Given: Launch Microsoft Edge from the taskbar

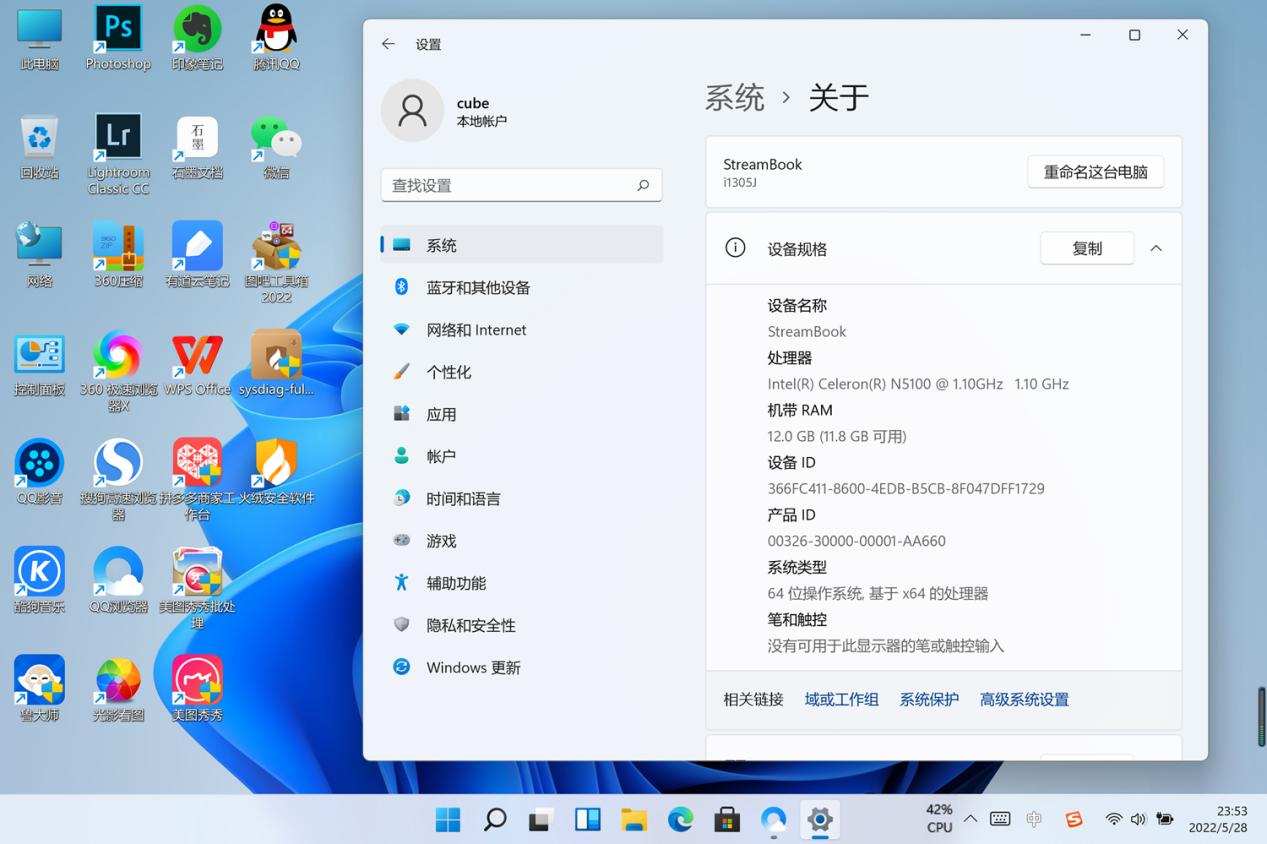Looking at the screenshot, I should click(x=680, y=820).
